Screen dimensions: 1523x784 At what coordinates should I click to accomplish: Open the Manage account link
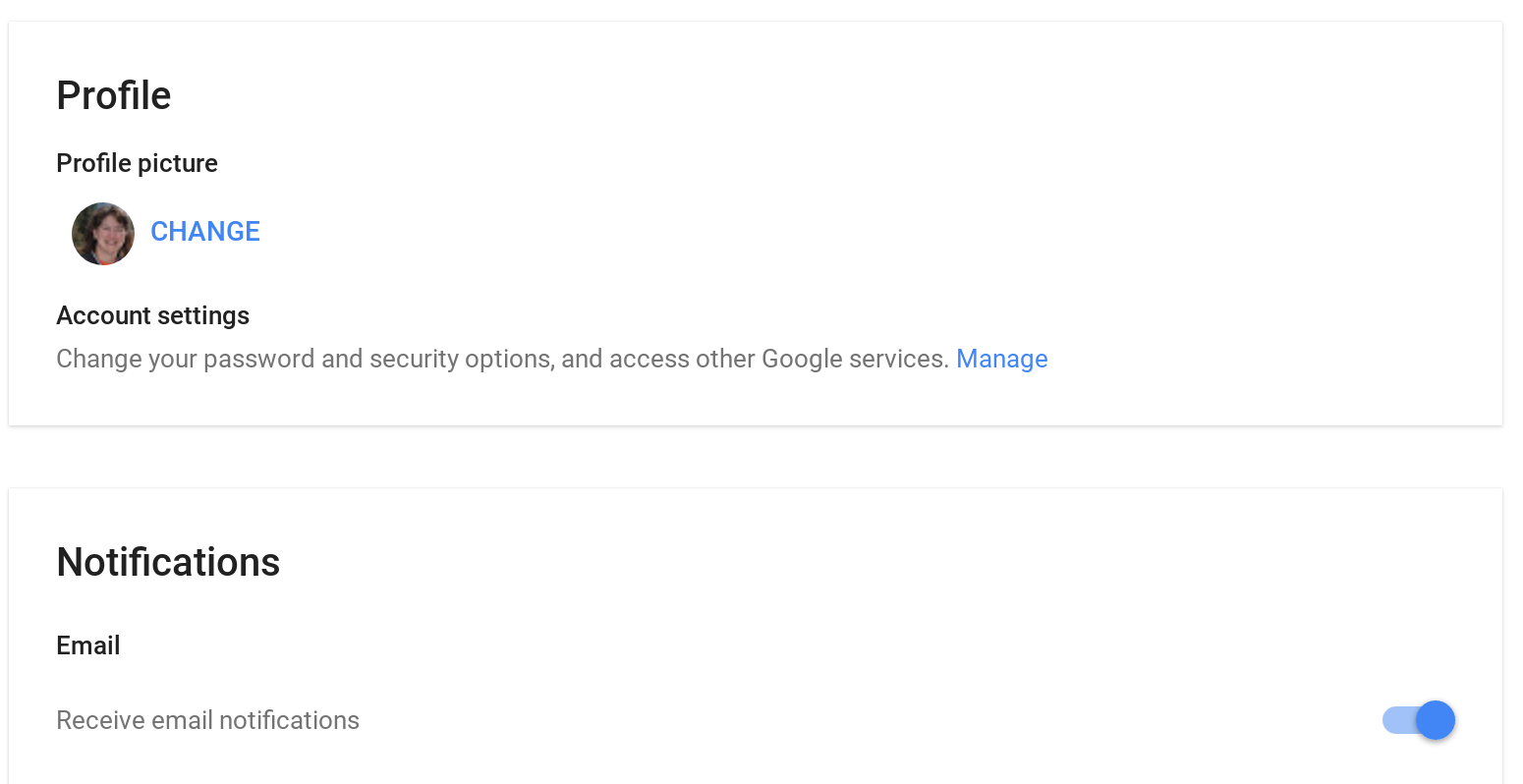1001,359
